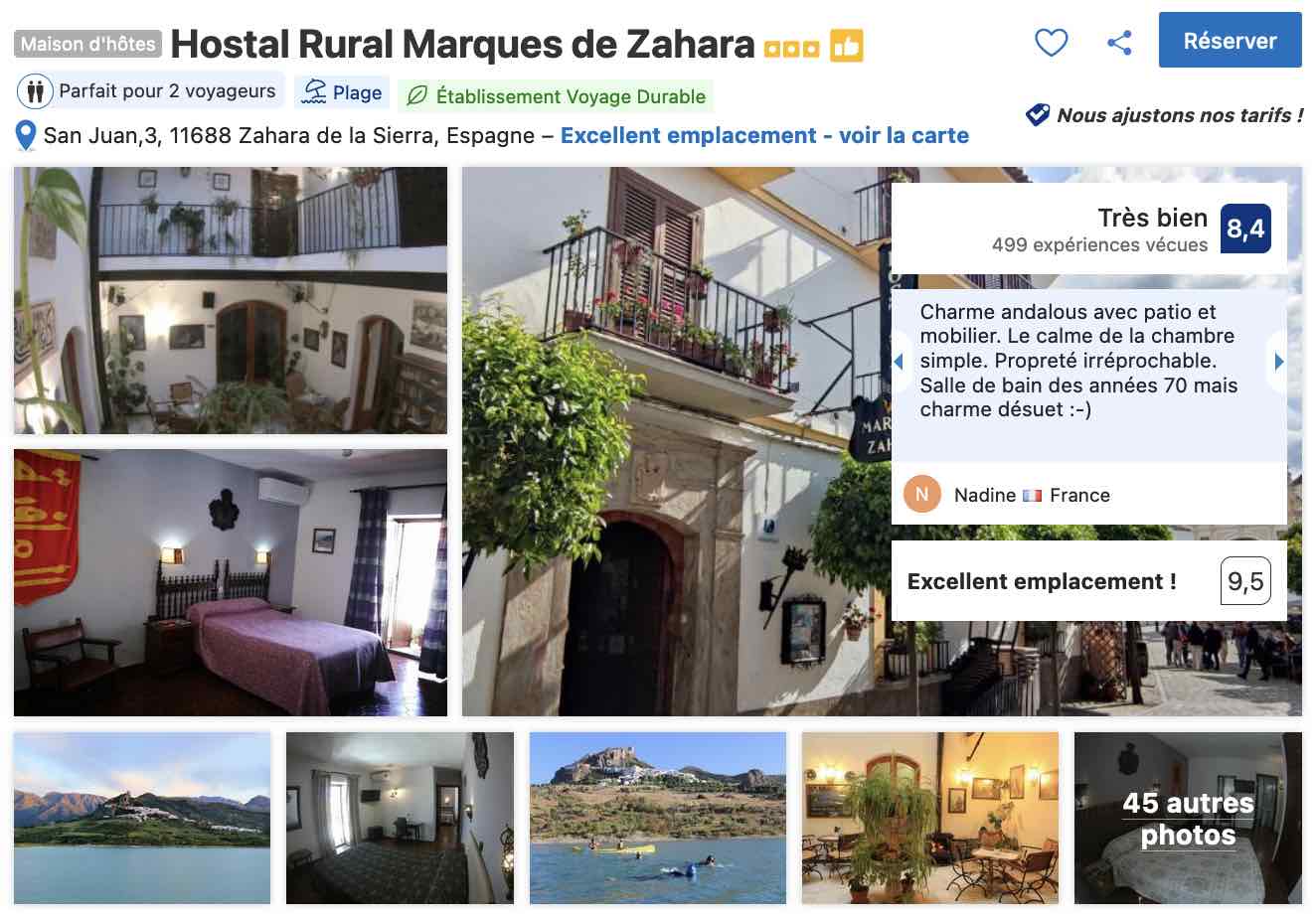The image size is (1316, 920).
Task: Click the Réserver button
Action: pos(1230,41)
